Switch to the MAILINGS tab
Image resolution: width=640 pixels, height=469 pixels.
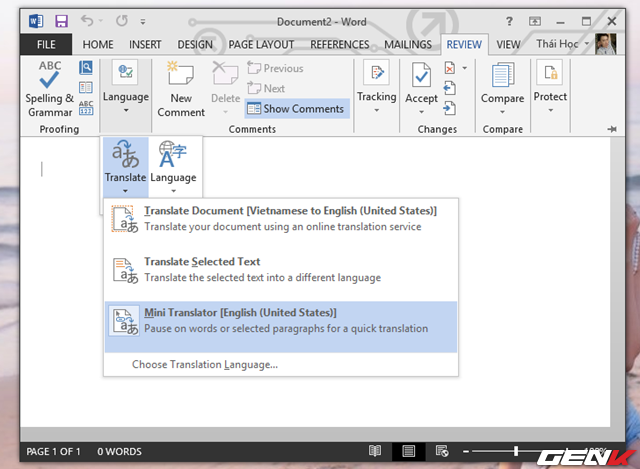408,44
